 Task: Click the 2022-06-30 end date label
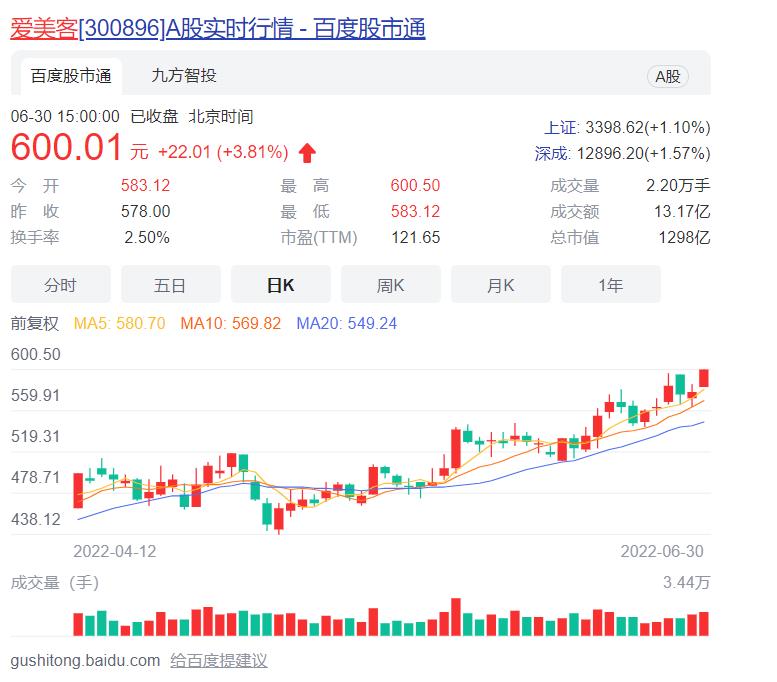pyautogui.click(x=662, y=552)
